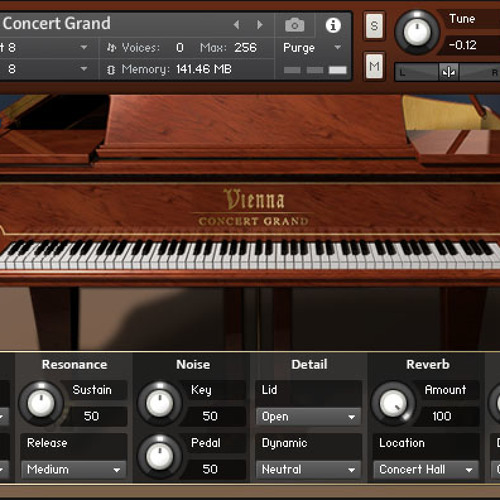500x500 pixels.
Task: Open the Release Medium dropdown
Action: click(73, 469)
